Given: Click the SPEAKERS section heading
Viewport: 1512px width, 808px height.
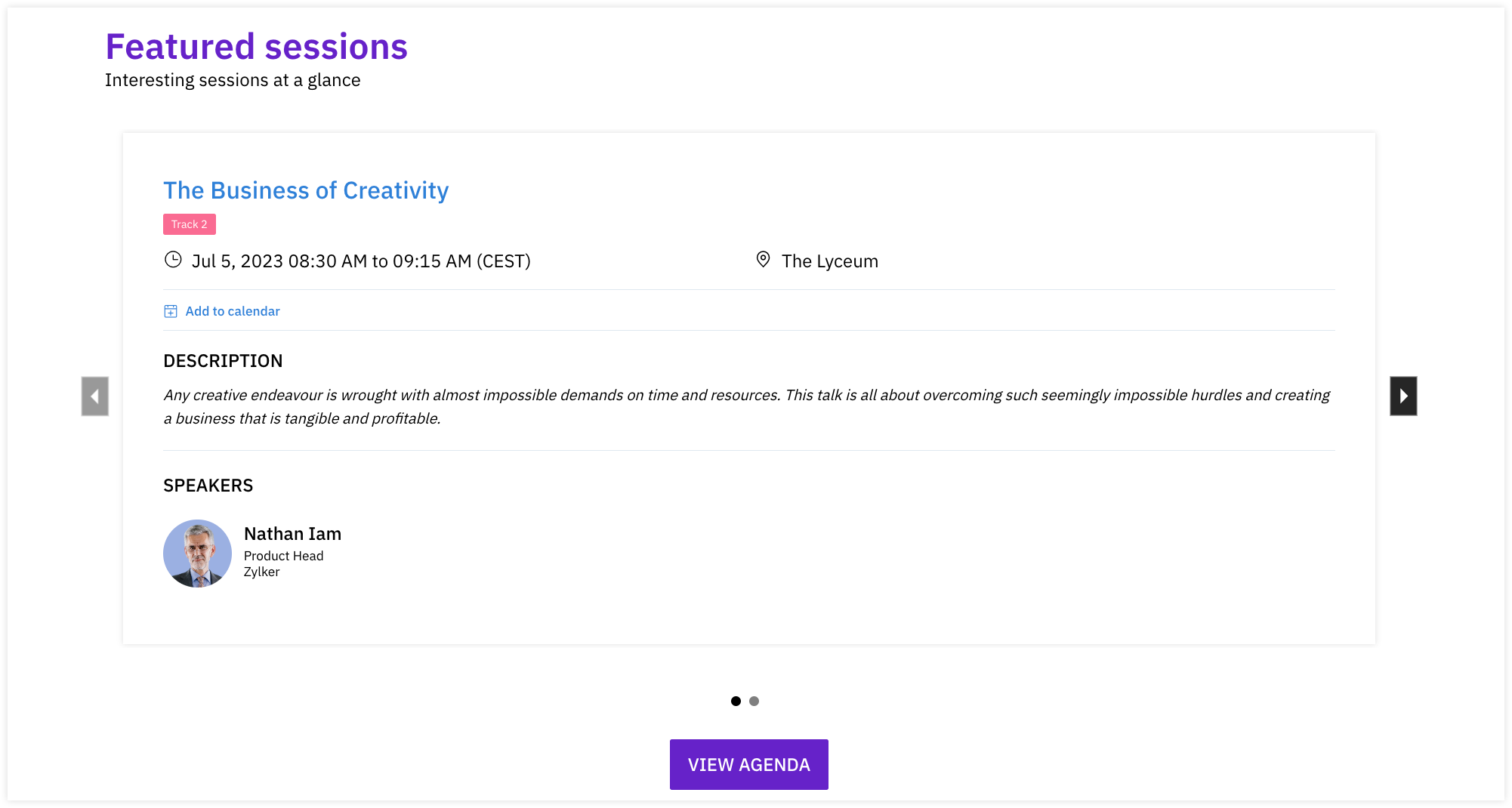Looking at the screenshot, I should (208, 486).
